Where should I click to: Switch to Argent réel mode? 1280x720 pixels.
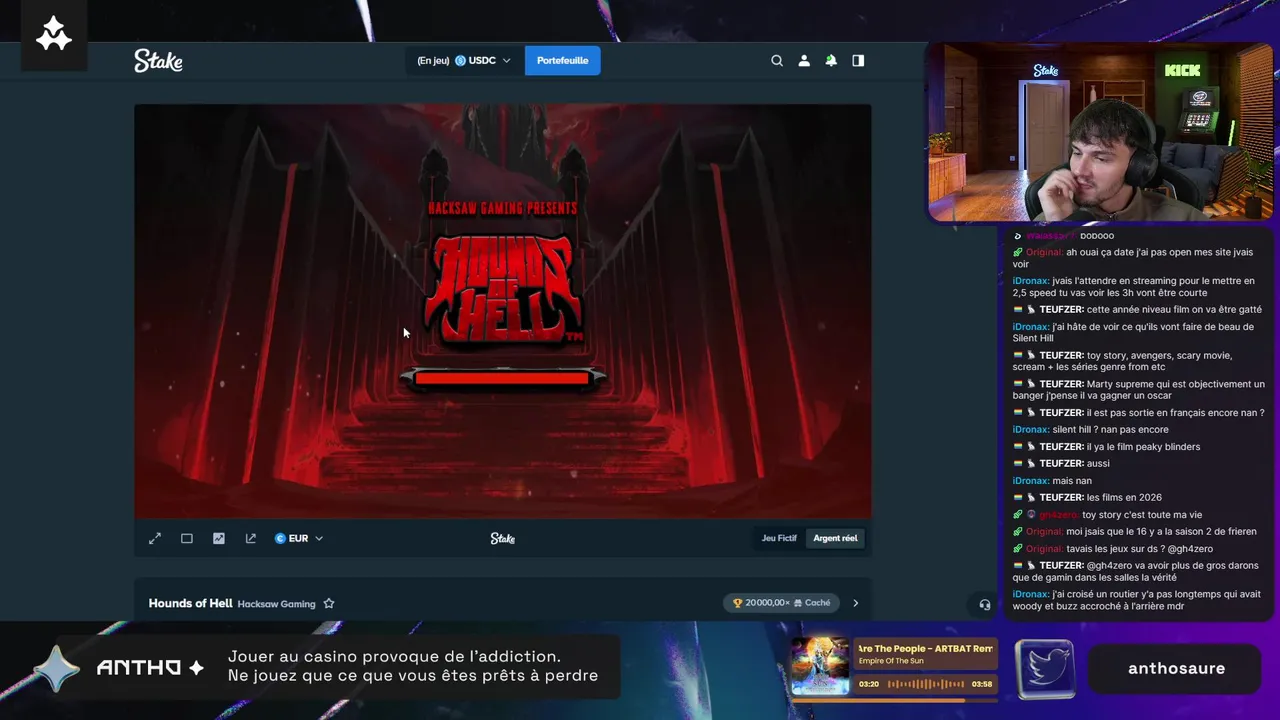coord(835,538)
